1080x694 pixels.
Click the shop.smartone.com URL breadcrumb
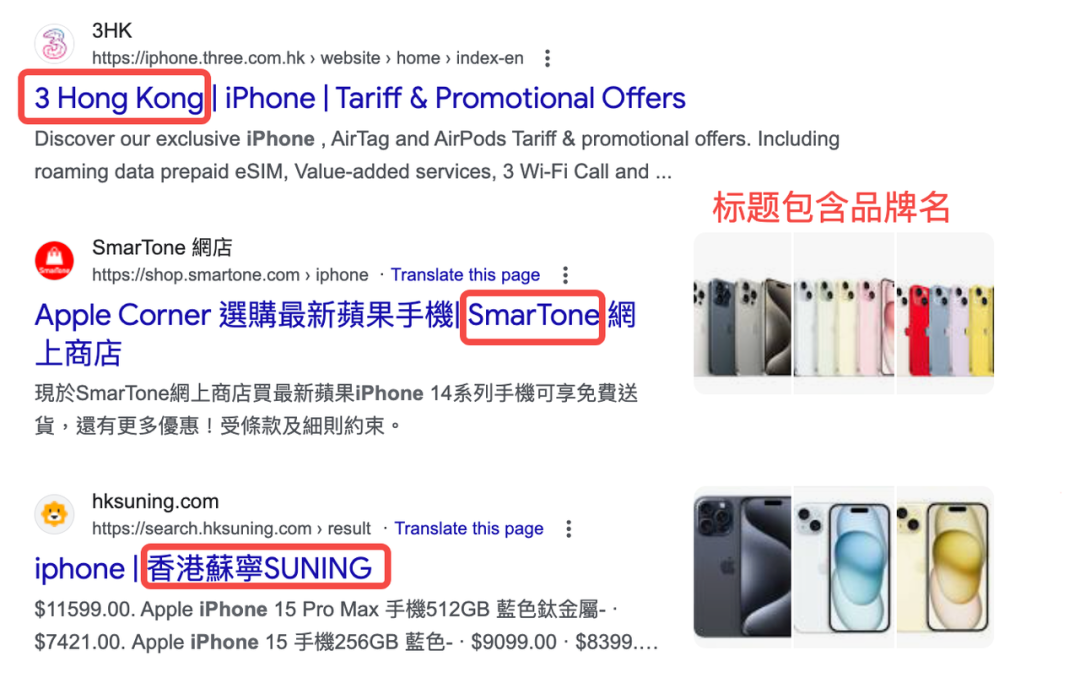[x=230, y=275]
